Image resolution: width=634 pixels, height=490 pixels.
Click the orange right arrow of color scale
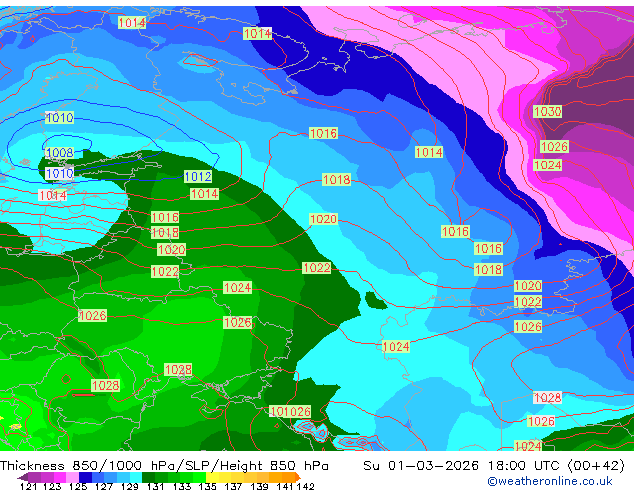(298, 478)
